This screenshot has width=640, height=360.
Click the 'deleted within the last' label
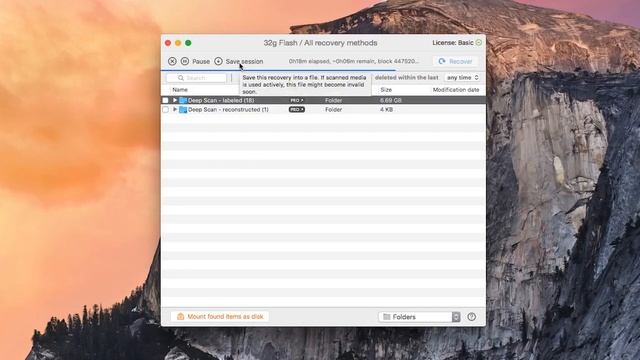(407, 78)
